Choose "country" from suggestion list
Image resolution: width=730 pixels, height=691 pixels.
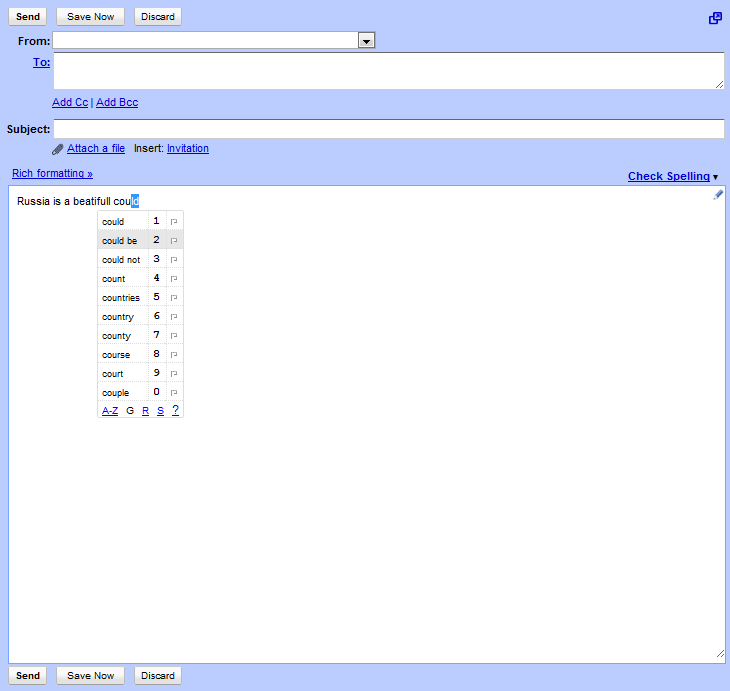pyautogui.click(x=118, y=317)
